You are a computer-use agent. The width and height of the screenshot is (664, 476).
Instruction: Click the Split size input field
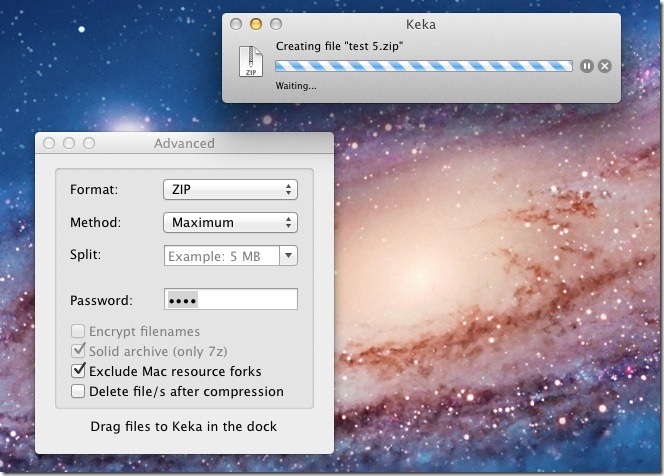(x=221, y=256)
